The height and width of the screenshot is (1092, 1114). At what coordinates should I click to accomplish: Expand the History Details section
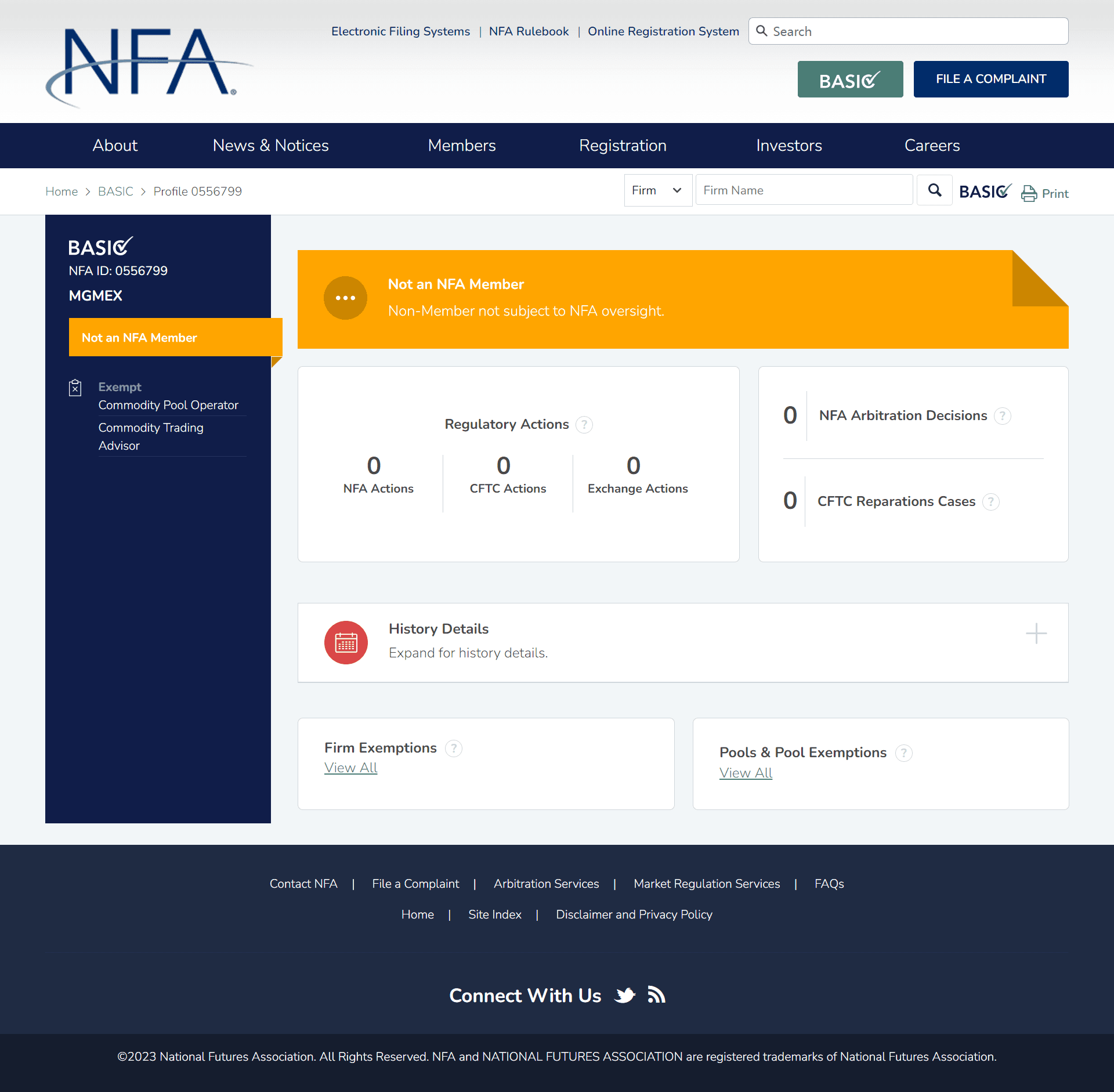[1037, 633]
